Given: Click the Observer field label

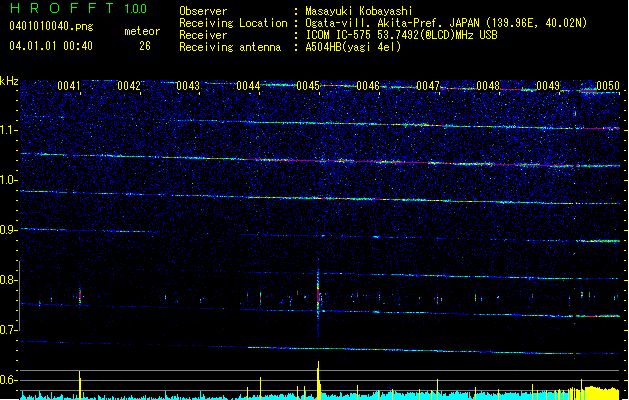Looking at the screenshot, I should pyautogui.click(x=203, y=11).
